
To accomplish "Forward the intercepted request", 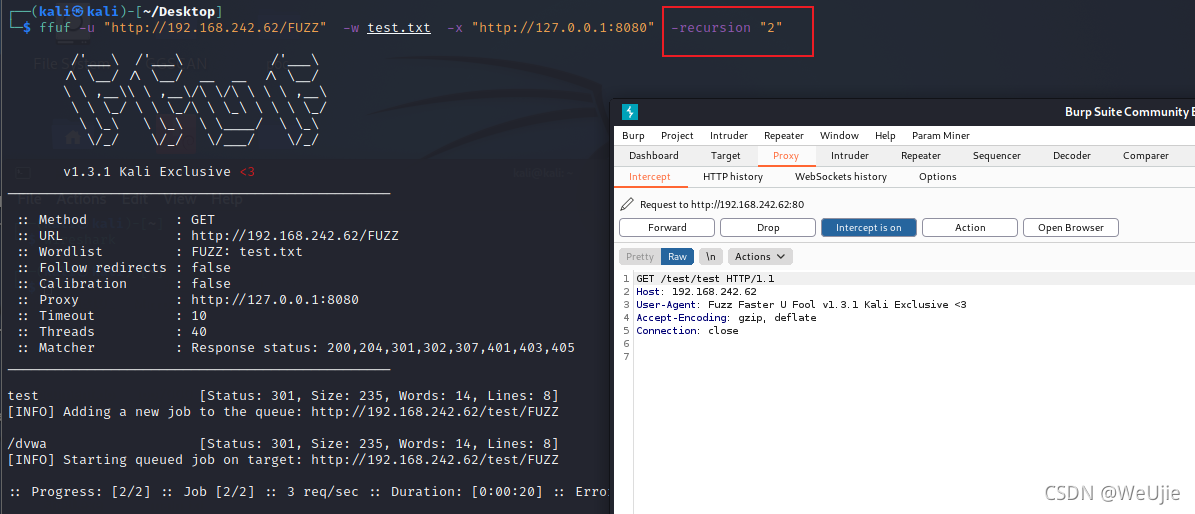I will click(667, 227).
